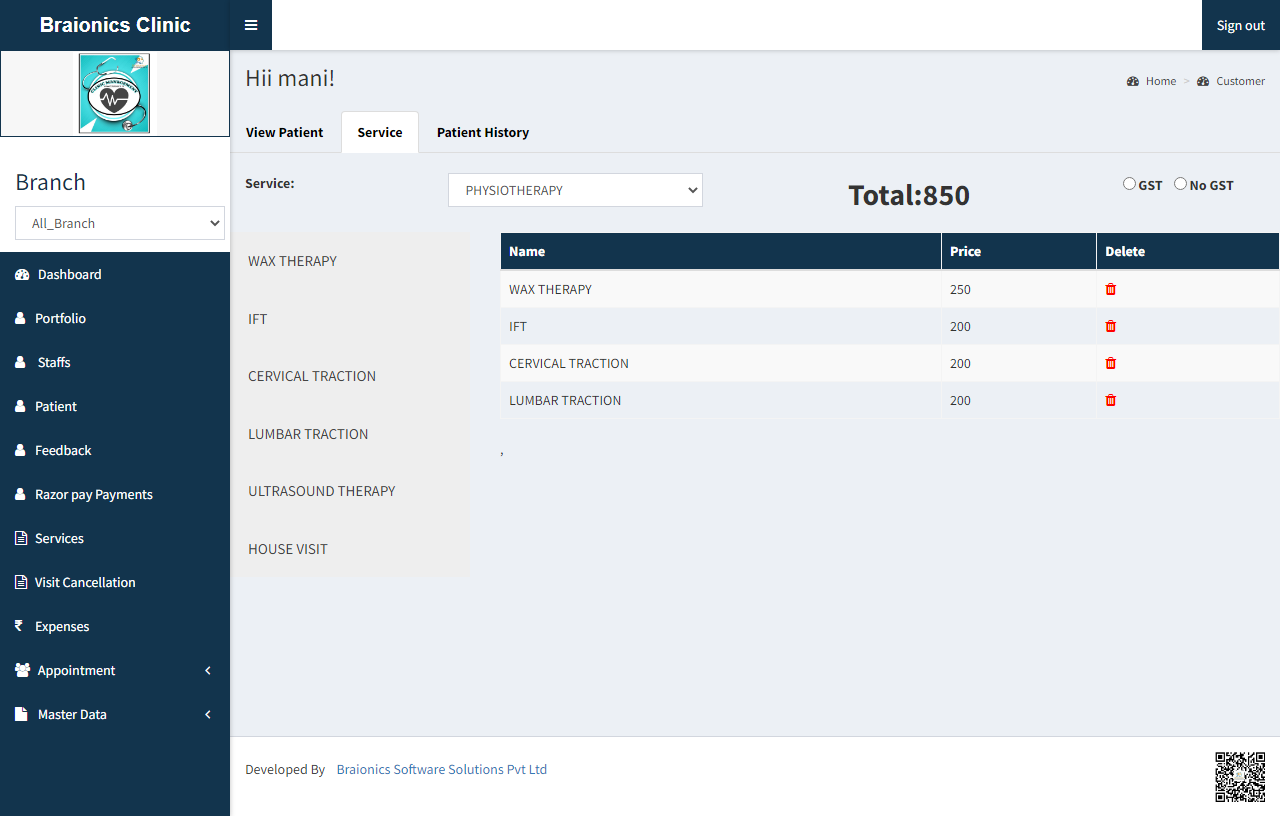Viewport: 1280px width, 817px height.
Task: Click the QR code in footer
Action: coord(1240,777)
